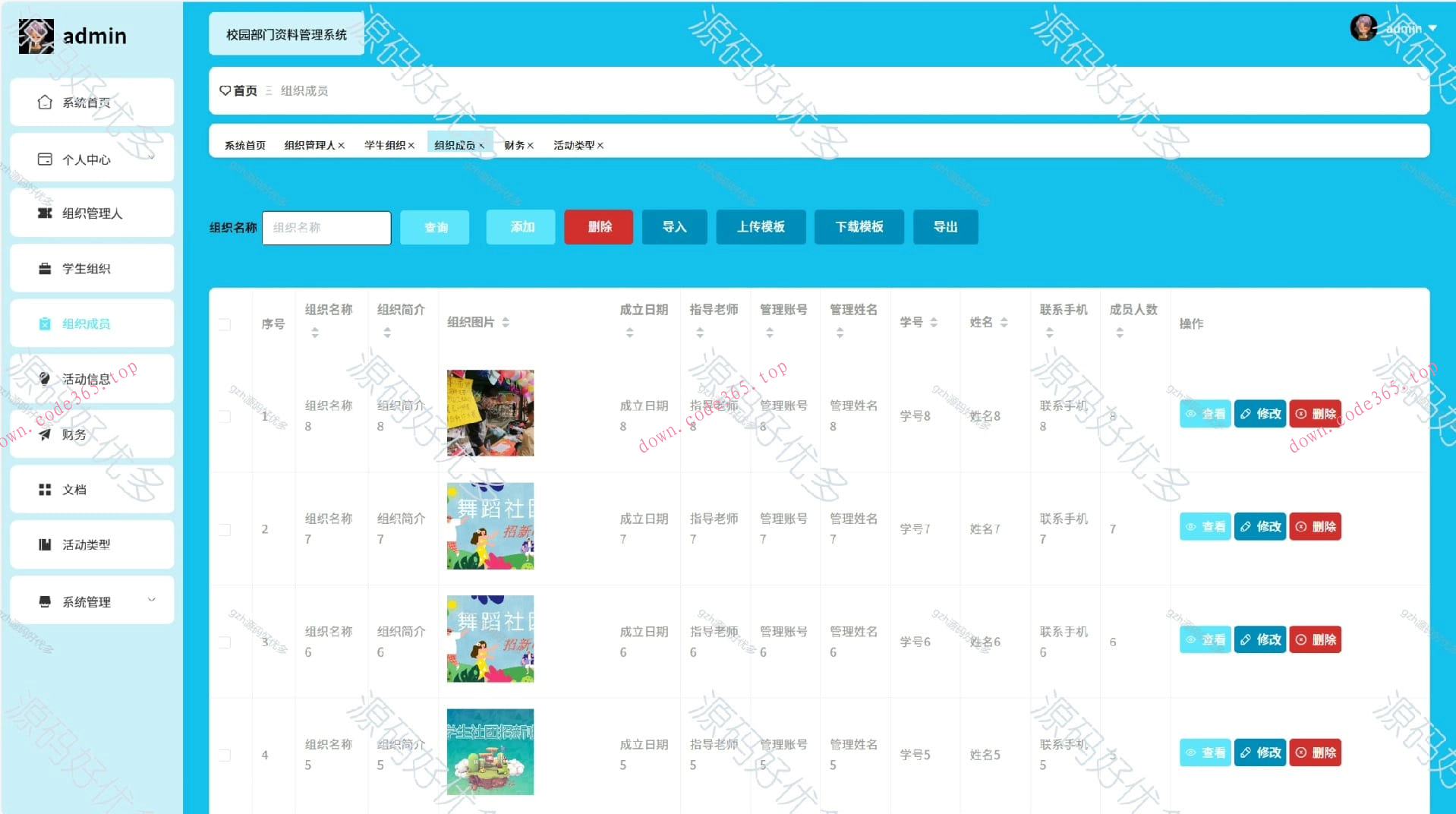
Task: Select the 个人中心 user icon
Action: tap(43, 158)
